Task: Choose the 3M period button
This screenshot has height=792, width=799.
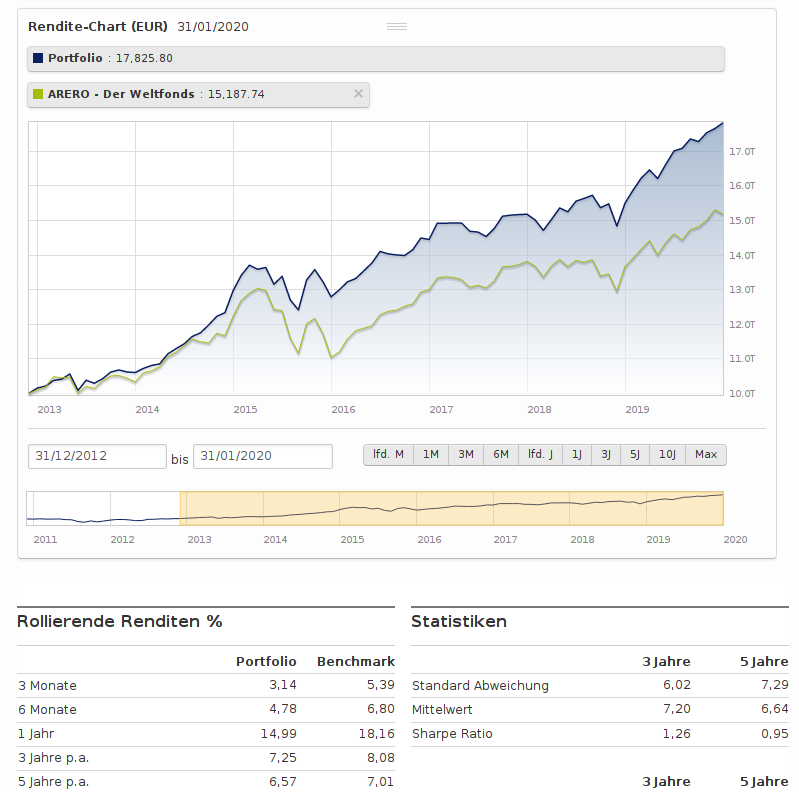Action: [x=466, y=455]
